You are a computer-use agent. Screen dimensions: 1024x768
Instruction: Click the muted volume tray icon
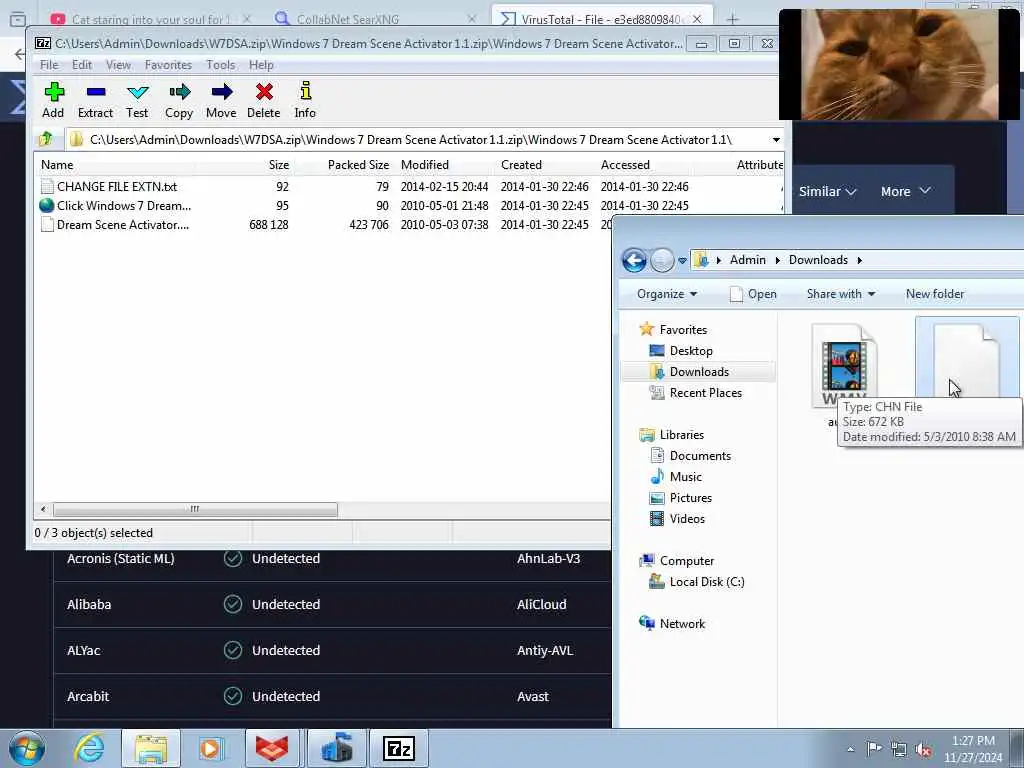click(923, 749)
